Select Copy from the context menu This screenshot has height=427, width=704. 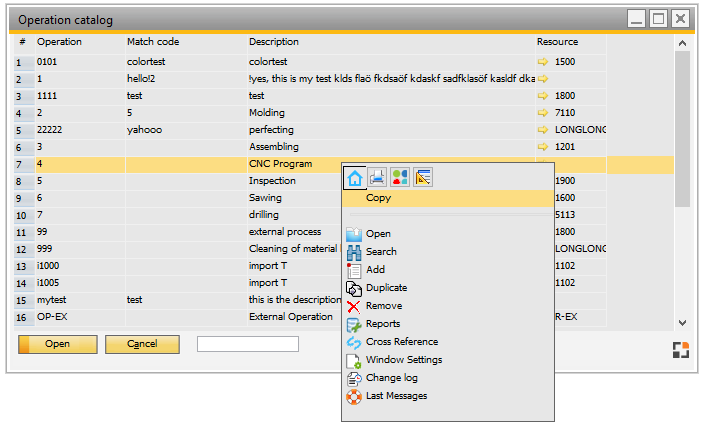(379, 198)
